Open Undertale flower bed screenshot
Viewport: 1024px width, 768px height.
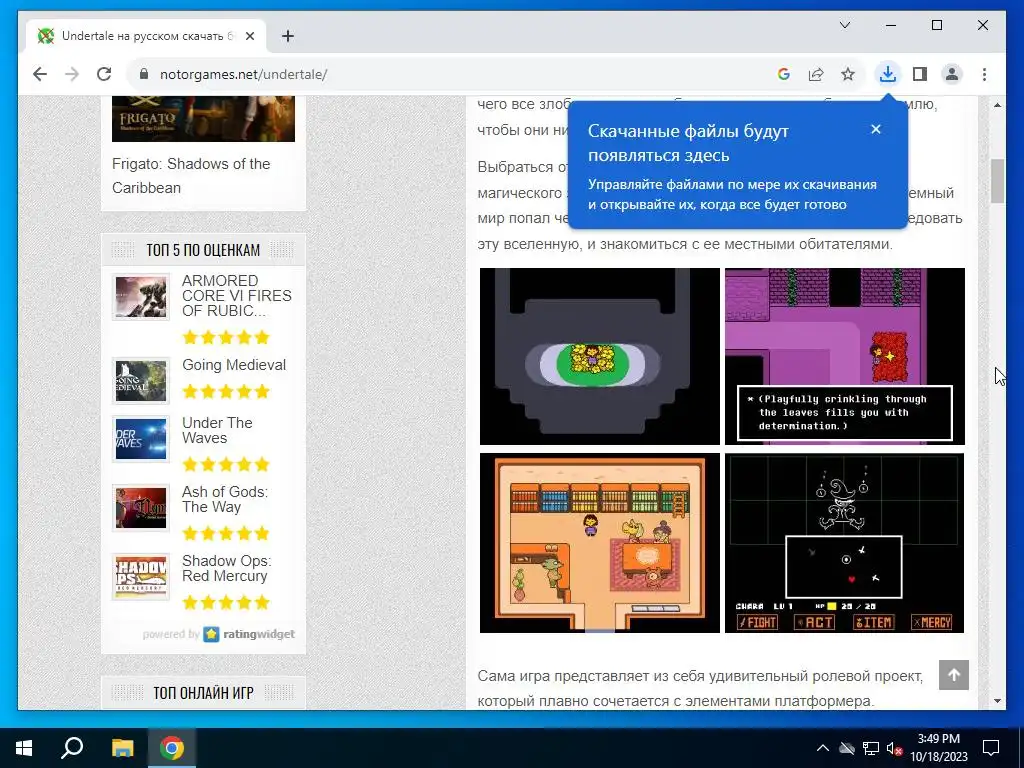click(600, 357)
